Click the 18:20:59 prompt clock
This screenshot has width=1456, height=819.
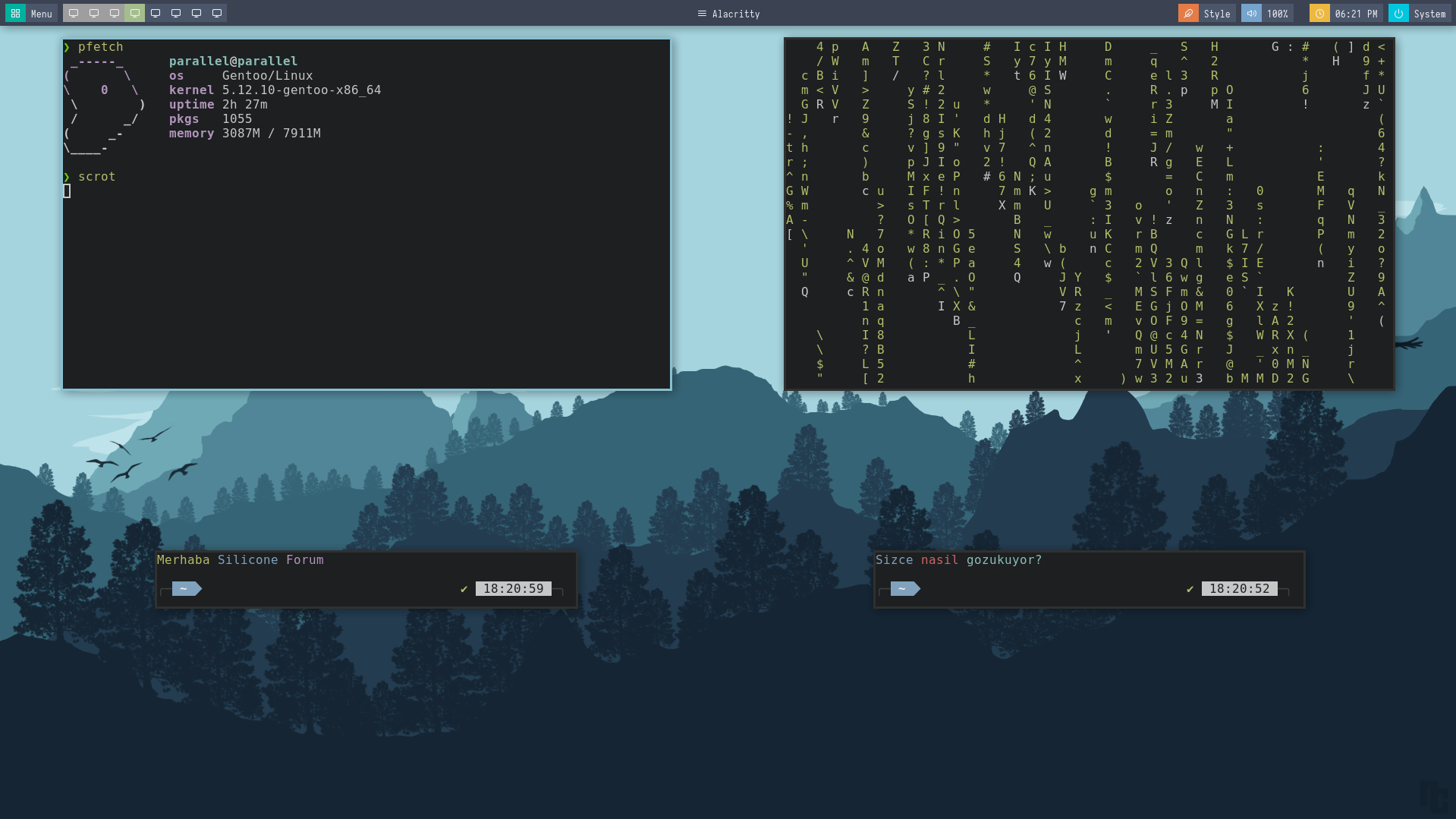(x=514, y=589)
